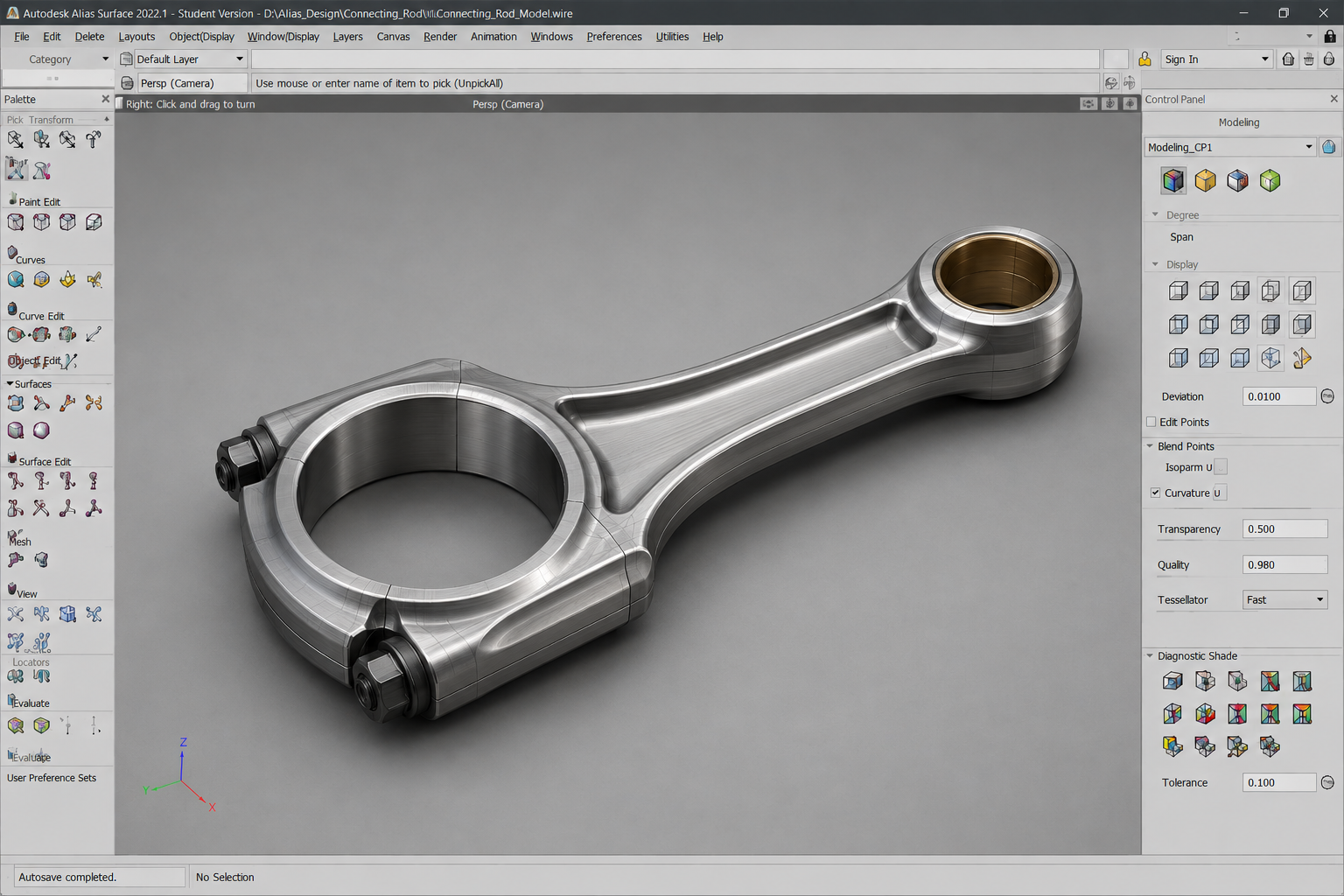Select the gray mesh tool under Mesh
Viewport: 1344px width, 896px height.
41,560
